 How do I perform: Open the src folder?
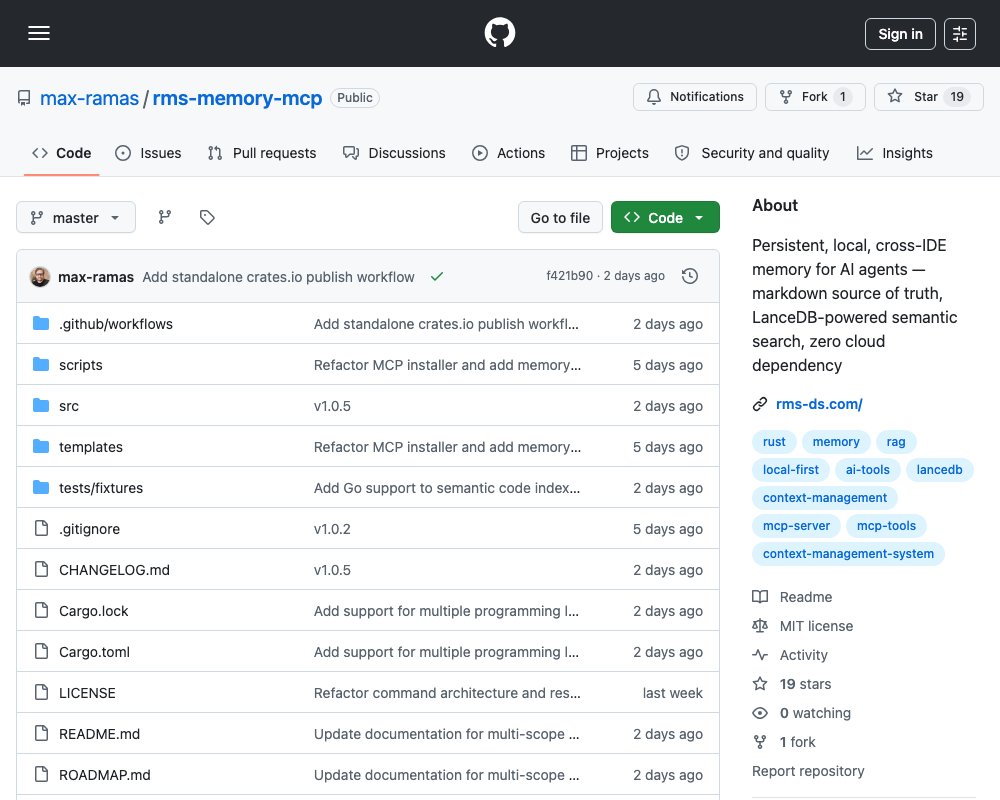pyautogui.click(x=69, y=406)
